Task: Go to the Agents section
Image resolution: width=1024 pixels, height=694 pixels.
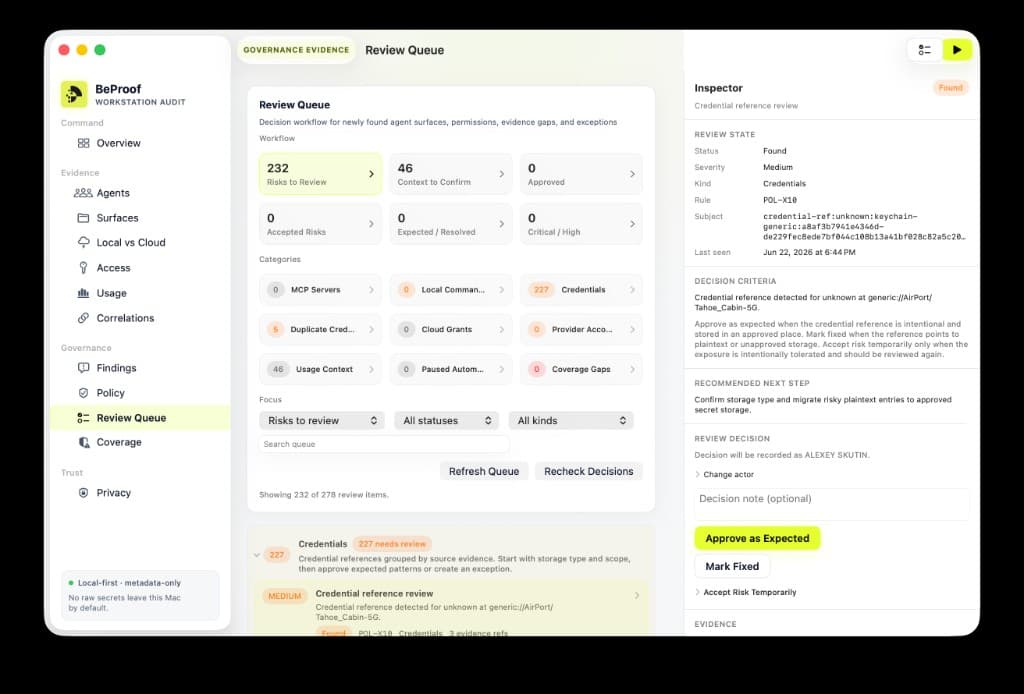Action: click(x=113, y=193)
